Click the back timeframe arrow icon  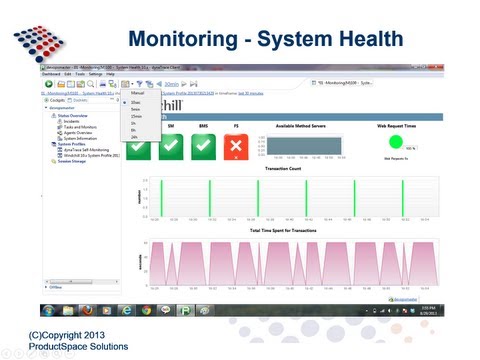click(159, 84)
